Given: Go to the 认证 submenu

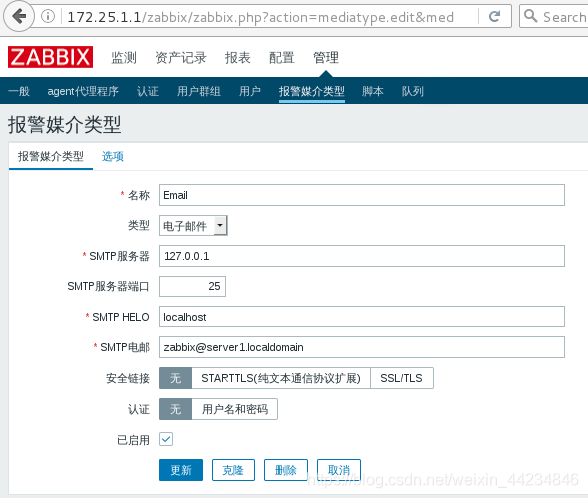Looking at the screenshot, I should (148, 91).
